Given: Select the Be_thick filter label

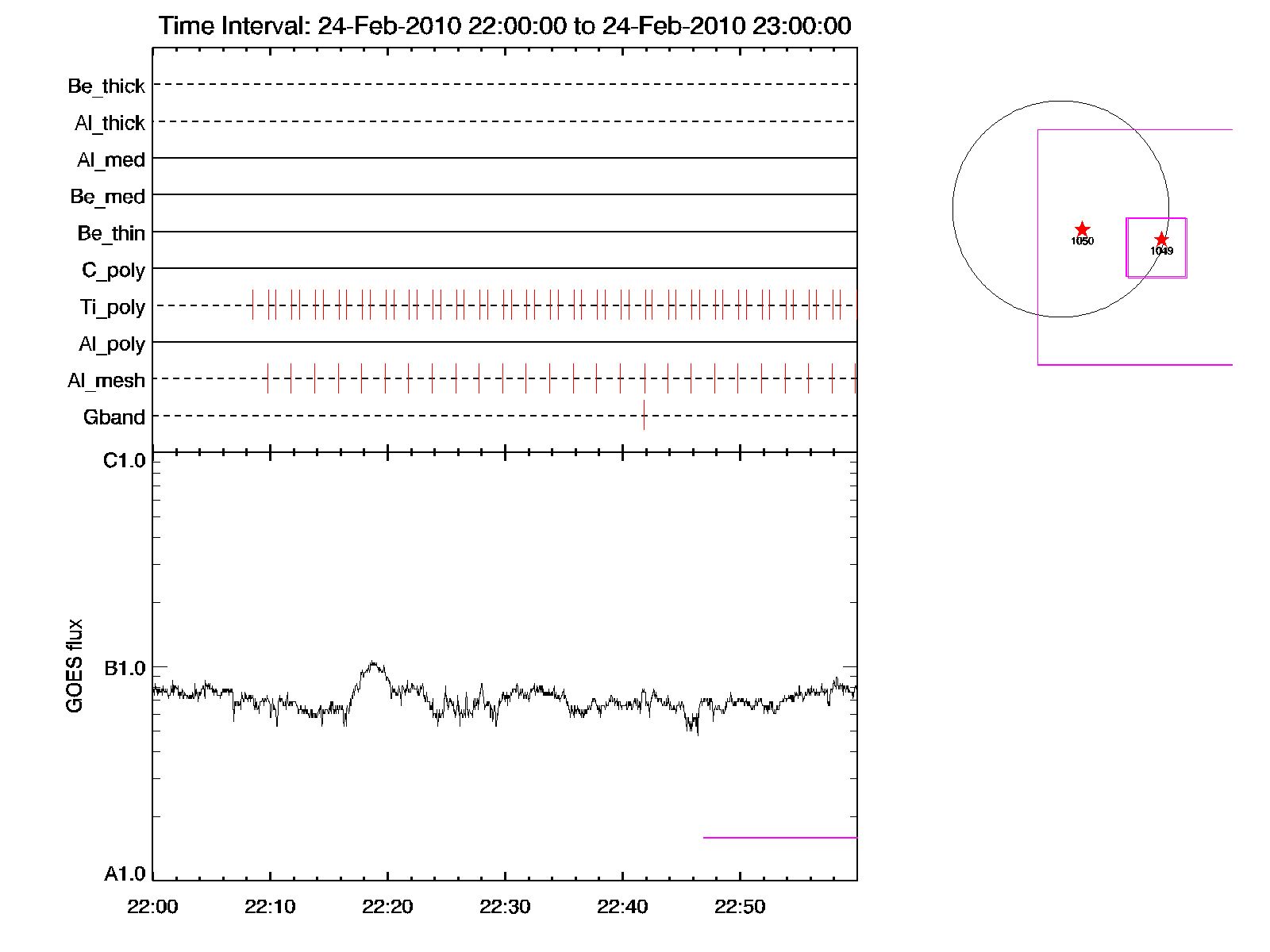Looking at the screenshot, I should coord(106,86).
